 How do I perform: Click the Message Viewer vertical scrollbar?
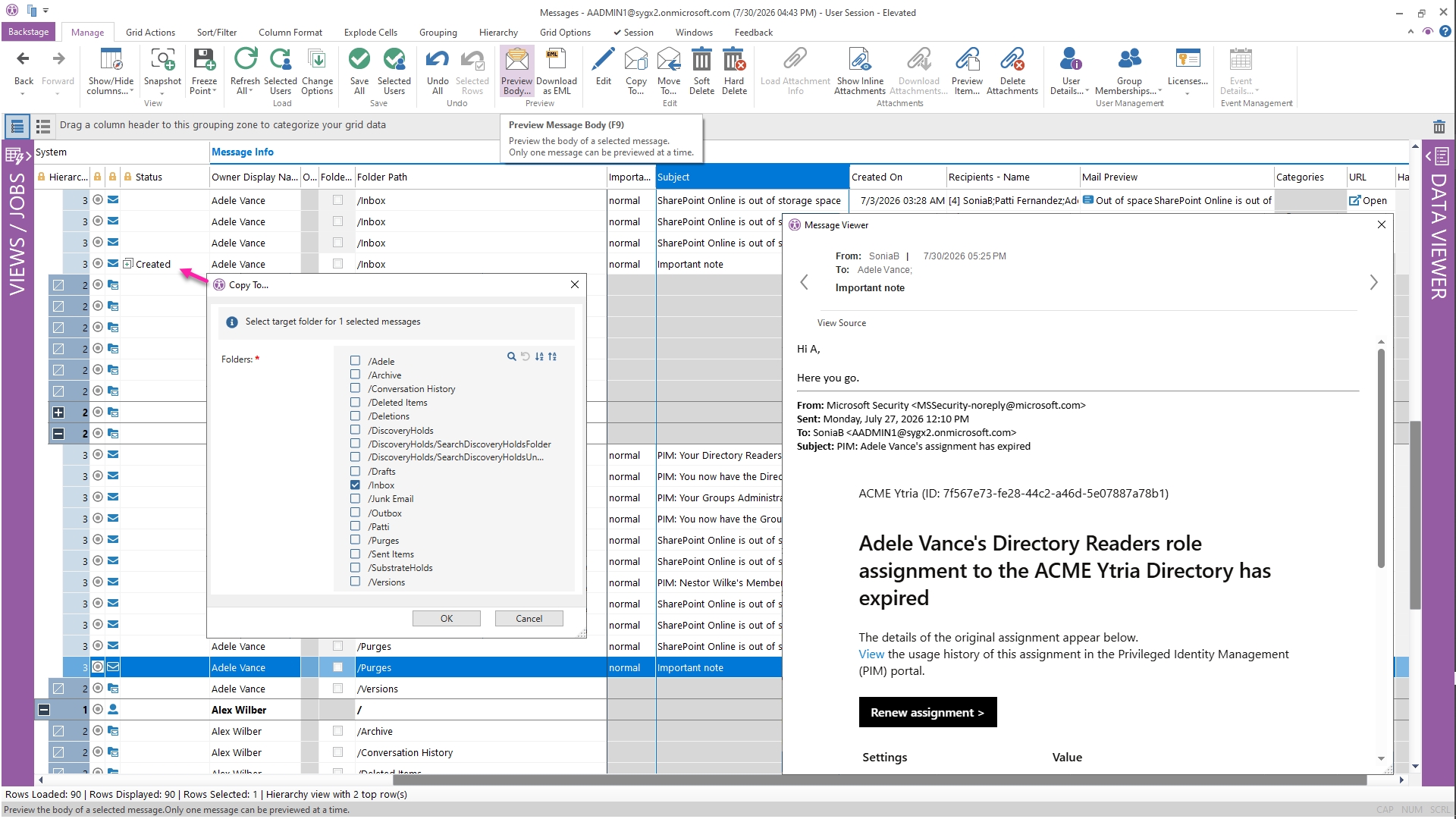pos(1381,457)
